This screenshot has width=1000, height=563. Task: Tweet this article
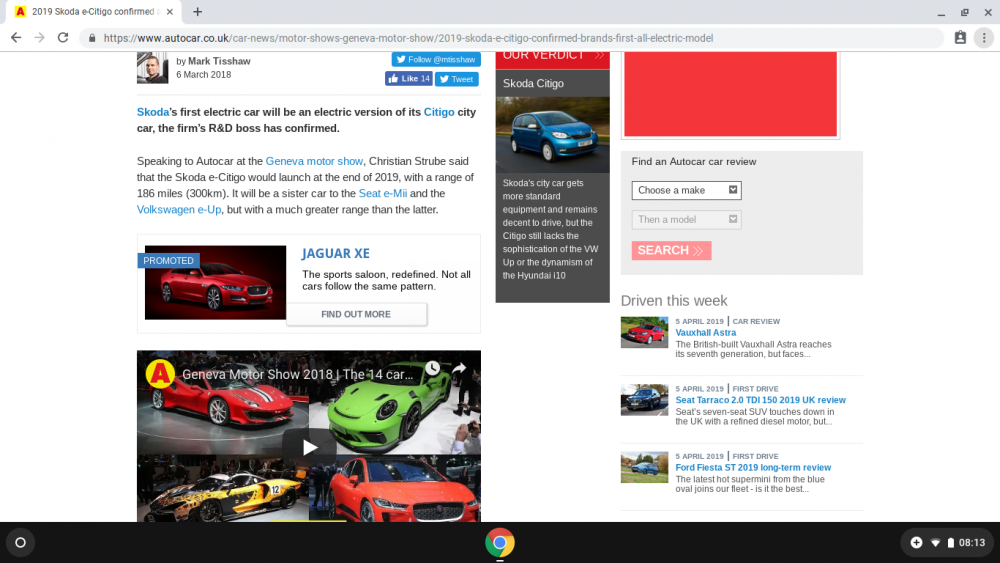457,79
